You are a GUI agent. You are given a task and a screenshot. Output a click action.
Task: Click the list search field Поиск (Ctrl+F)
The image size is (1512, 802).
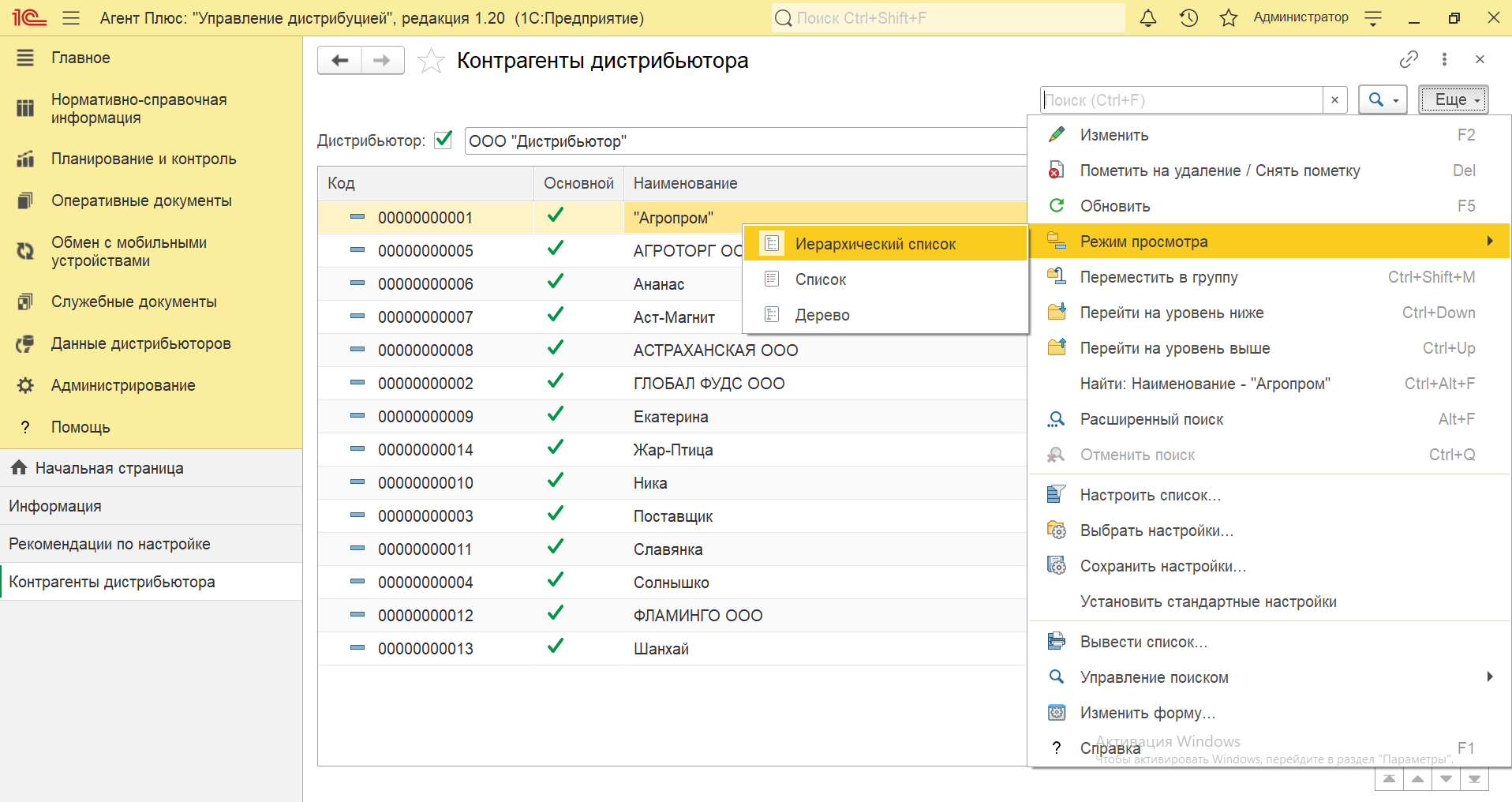coord(1181,100)
